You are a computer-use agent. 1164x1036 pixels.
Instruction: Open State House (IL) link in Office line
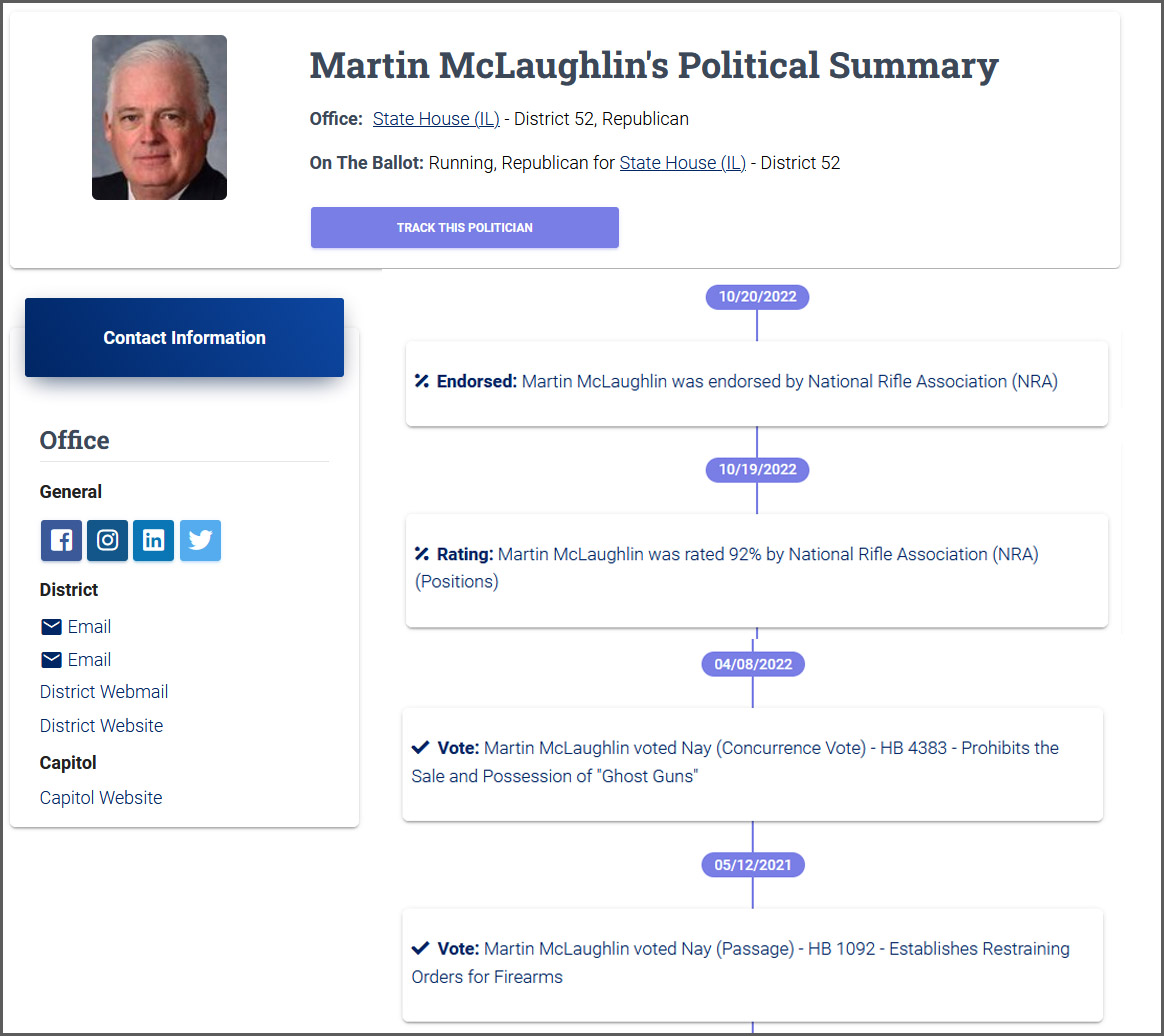click(x=436, y=119)
